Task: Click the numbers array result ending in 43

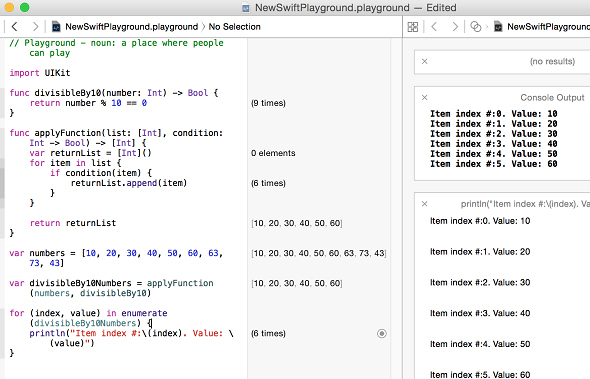Action: pyautogui.click(x=319, y=253)
